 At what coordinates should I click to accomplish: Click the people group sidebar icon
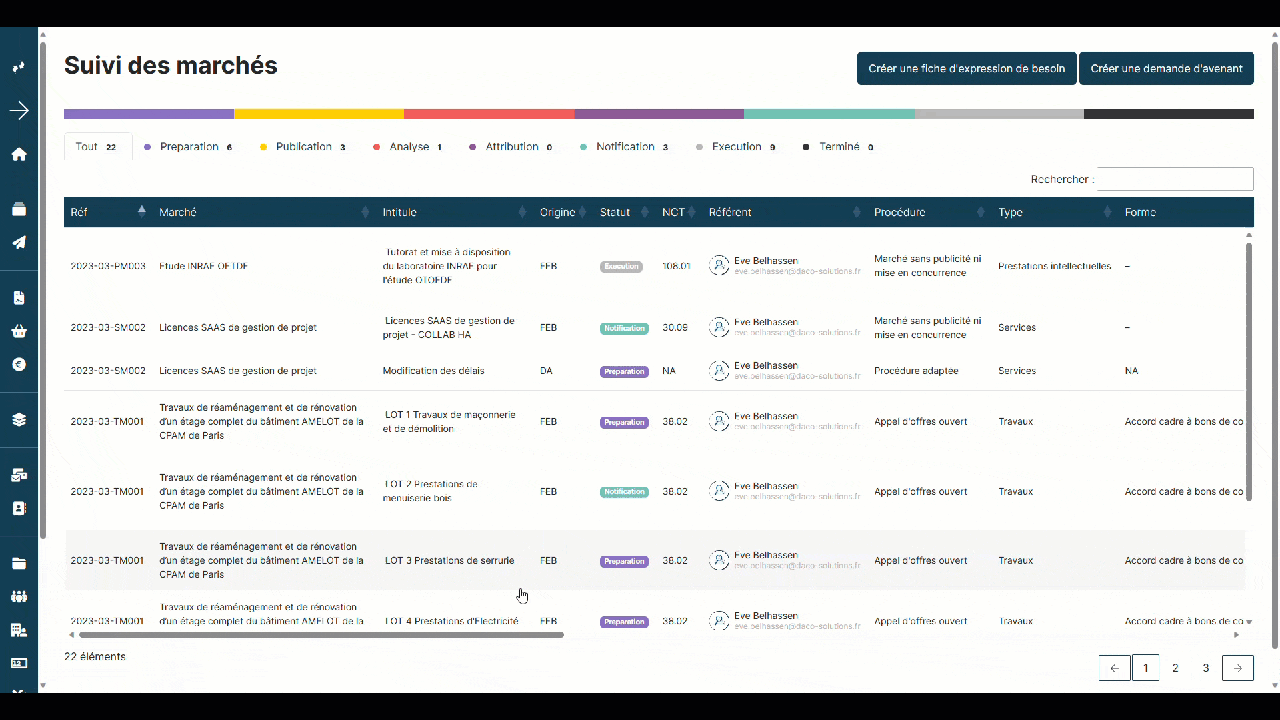(x=19, y=596)
